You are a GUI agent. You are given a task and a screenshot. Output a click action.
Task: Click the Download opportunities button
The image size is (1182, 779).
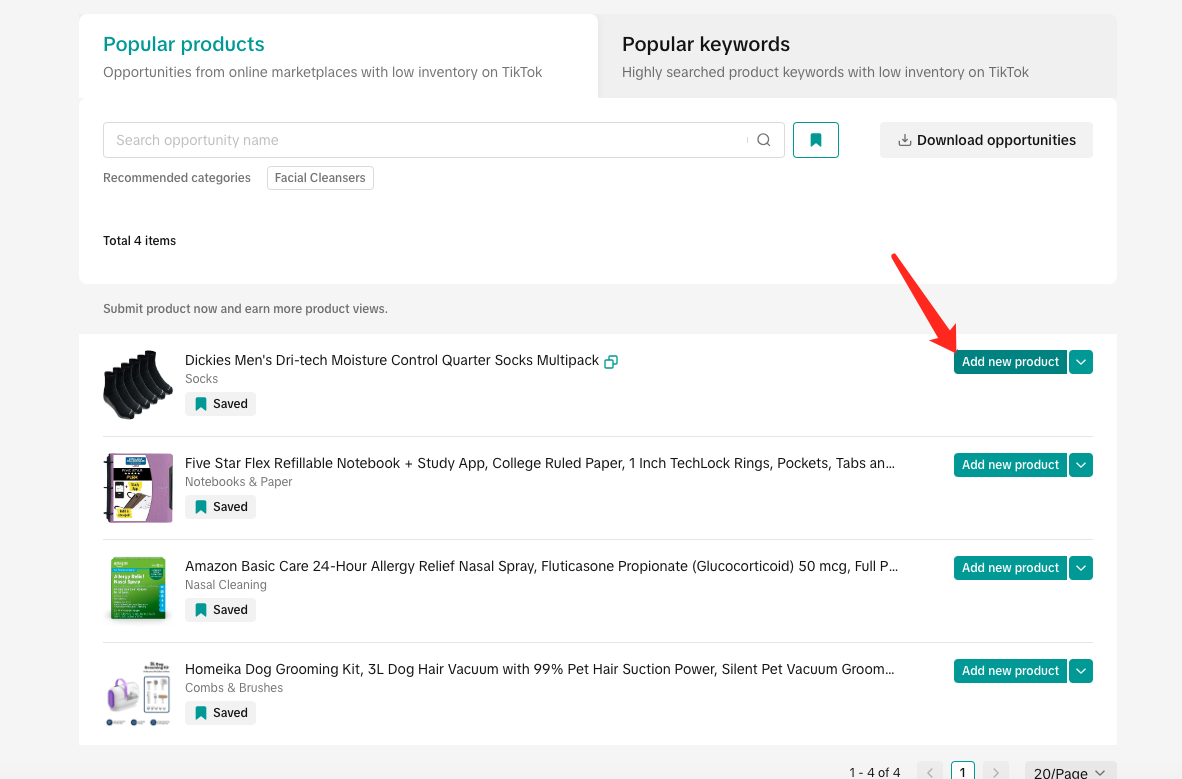point(986,140)
